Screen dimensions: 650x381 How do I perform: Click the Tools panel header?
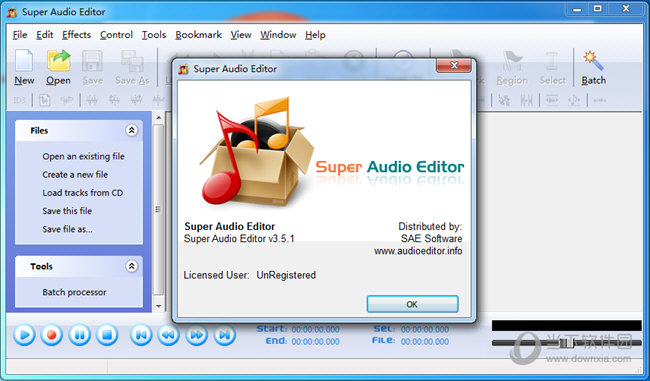point(79,266)
